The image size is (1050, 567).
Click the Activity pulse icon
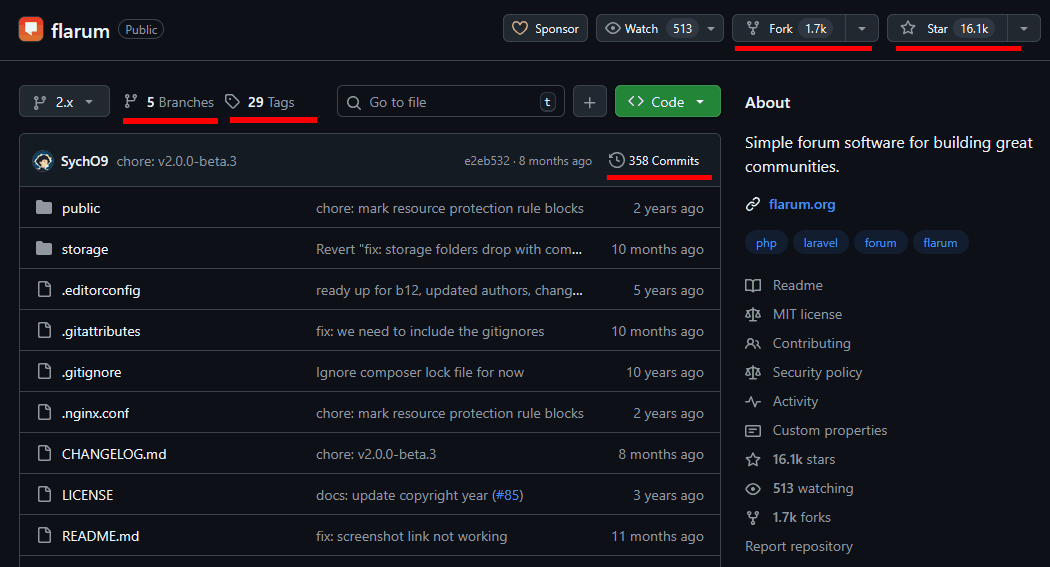click(x=753, y=401)
